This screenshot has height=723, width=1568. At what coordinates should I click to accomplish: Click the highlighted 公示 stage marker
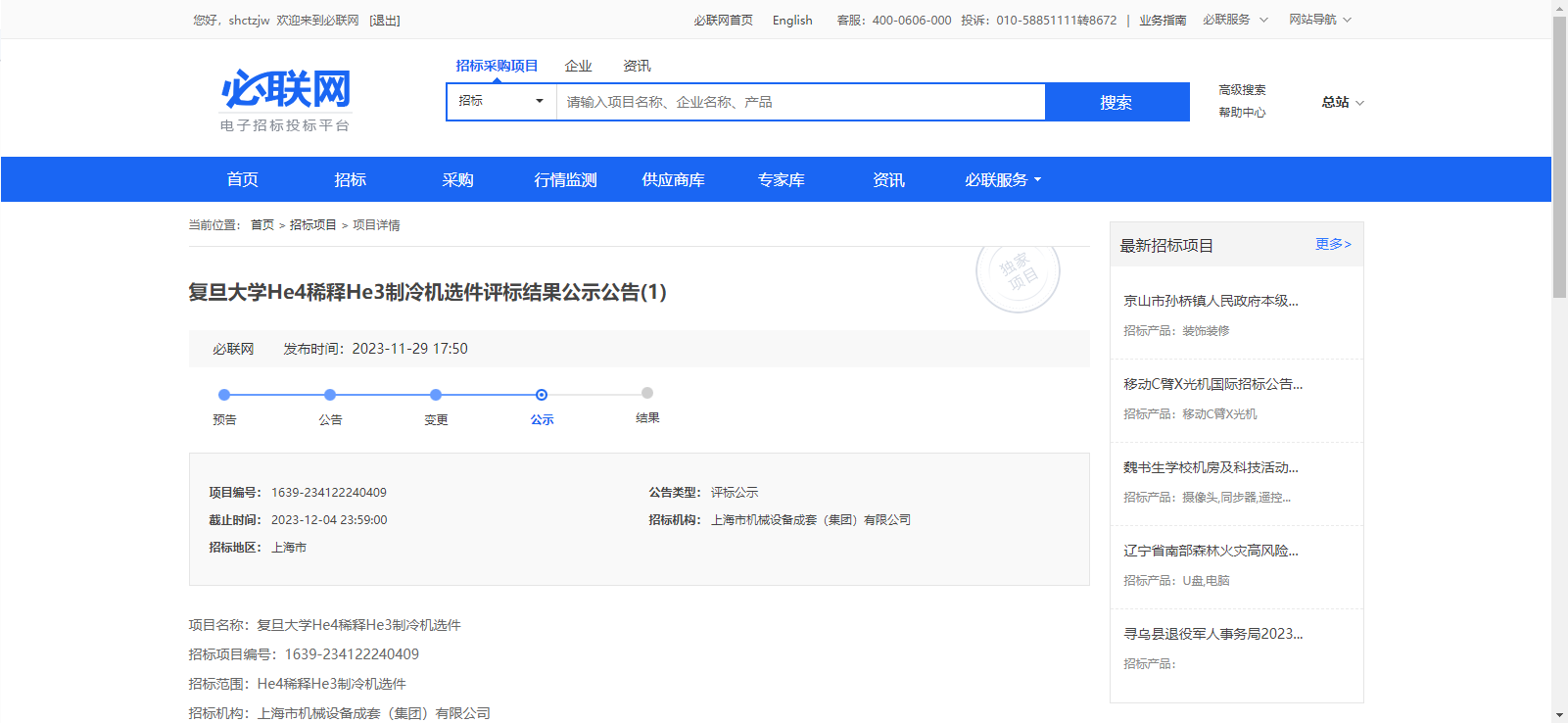coord(542,395)
